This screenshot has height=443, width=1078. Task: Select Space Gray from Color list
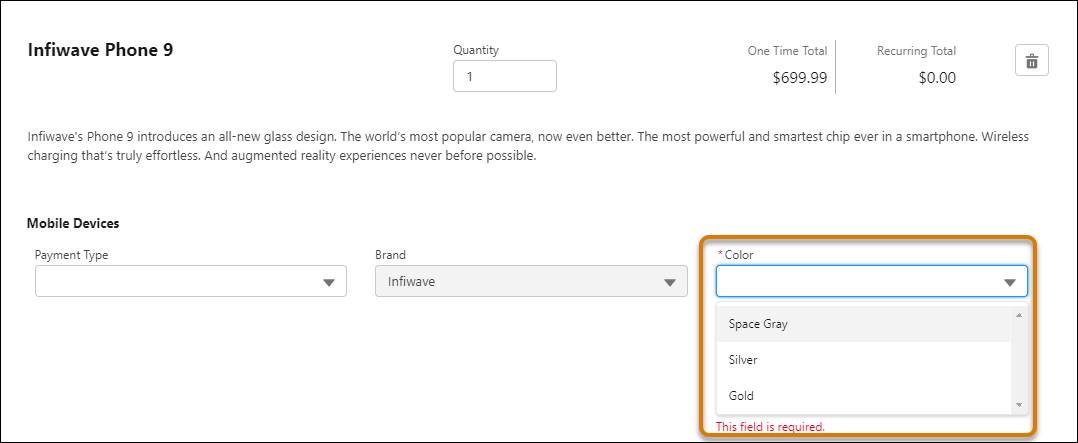pos(864,324)
